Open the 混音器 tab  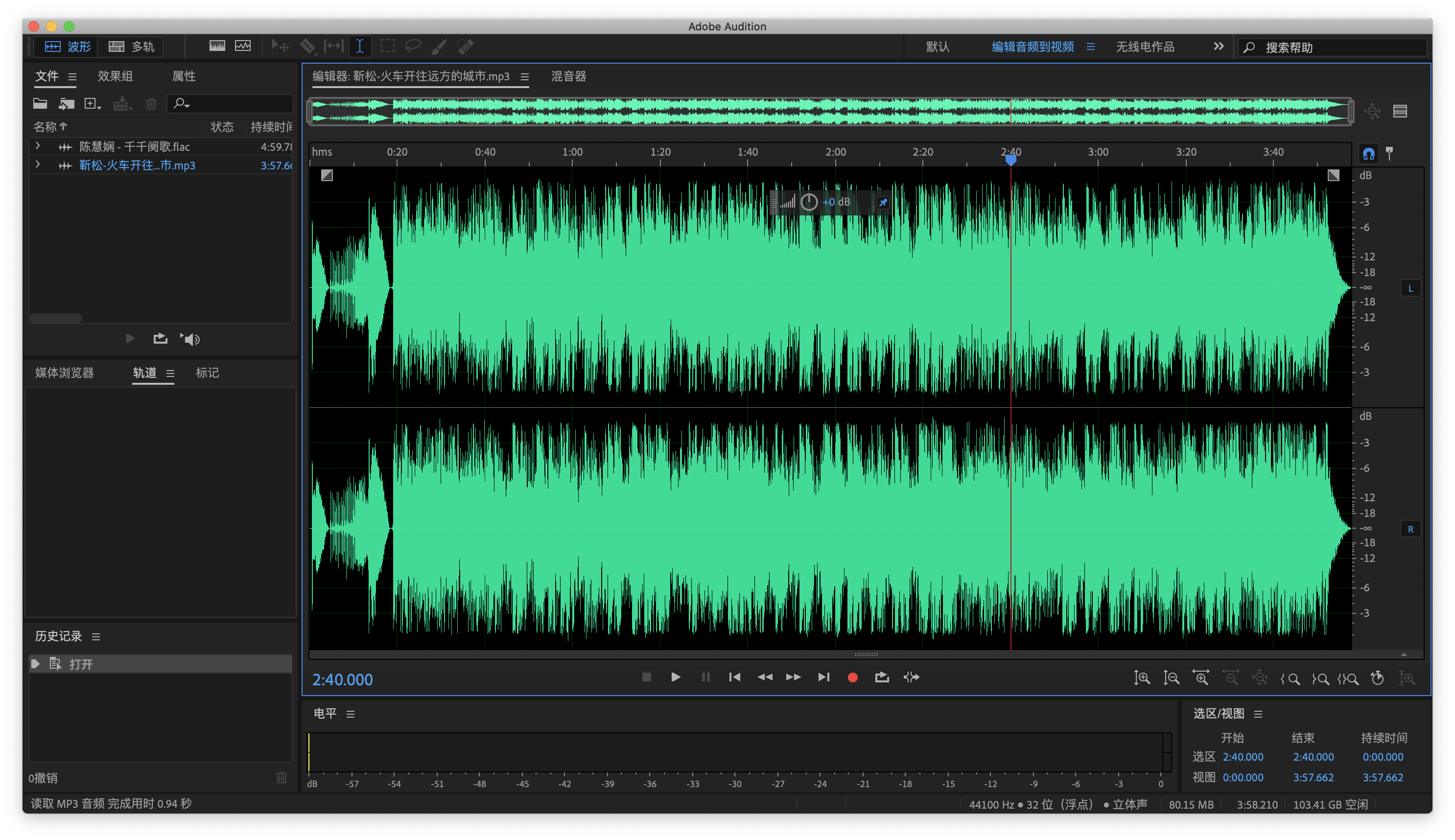[x=568, y=76]
